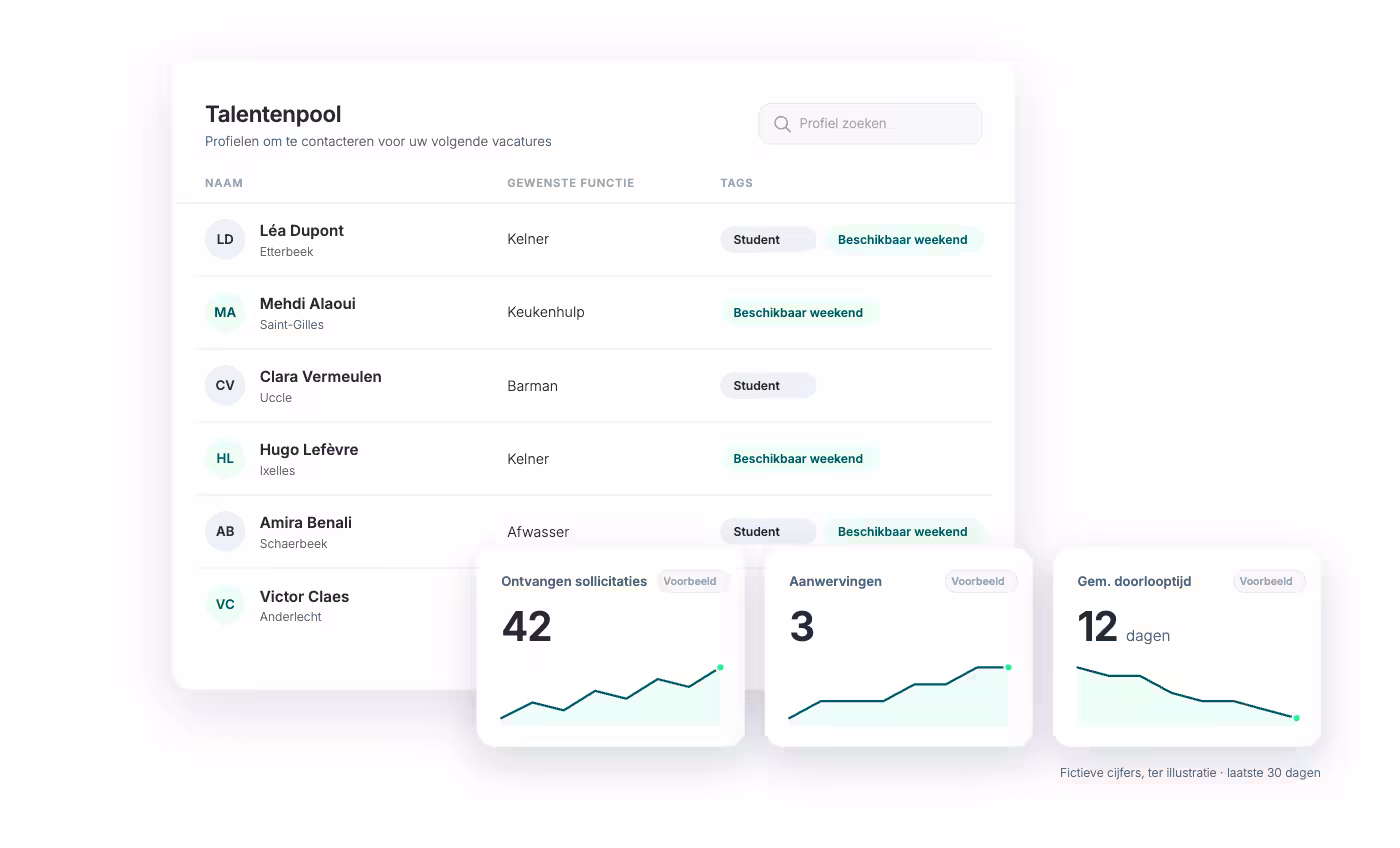The height and width of the screenshot is (848, 1400).
Task: Click "Beschikbaar weekend" tag for Mehdi Alaoui
Action: click(x=799, y=313)
